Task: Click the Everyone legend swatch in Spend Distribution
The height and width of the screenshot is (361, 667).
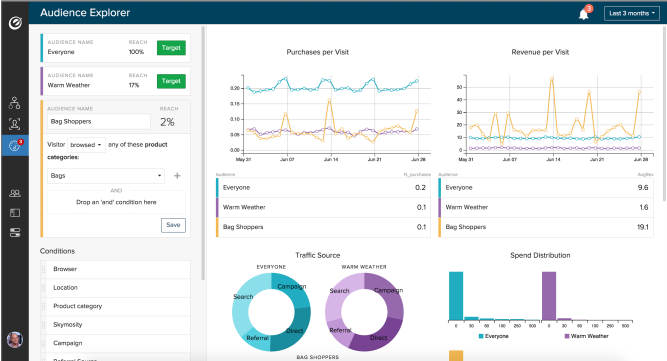Action: 481,336
